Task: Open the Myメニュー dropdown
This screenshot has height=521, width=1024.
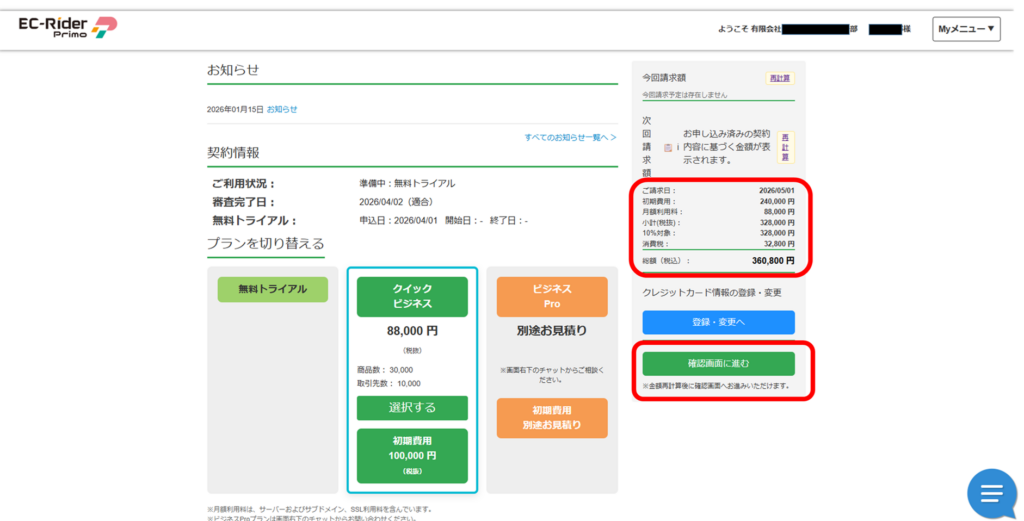Action: (x=966, y=29)
